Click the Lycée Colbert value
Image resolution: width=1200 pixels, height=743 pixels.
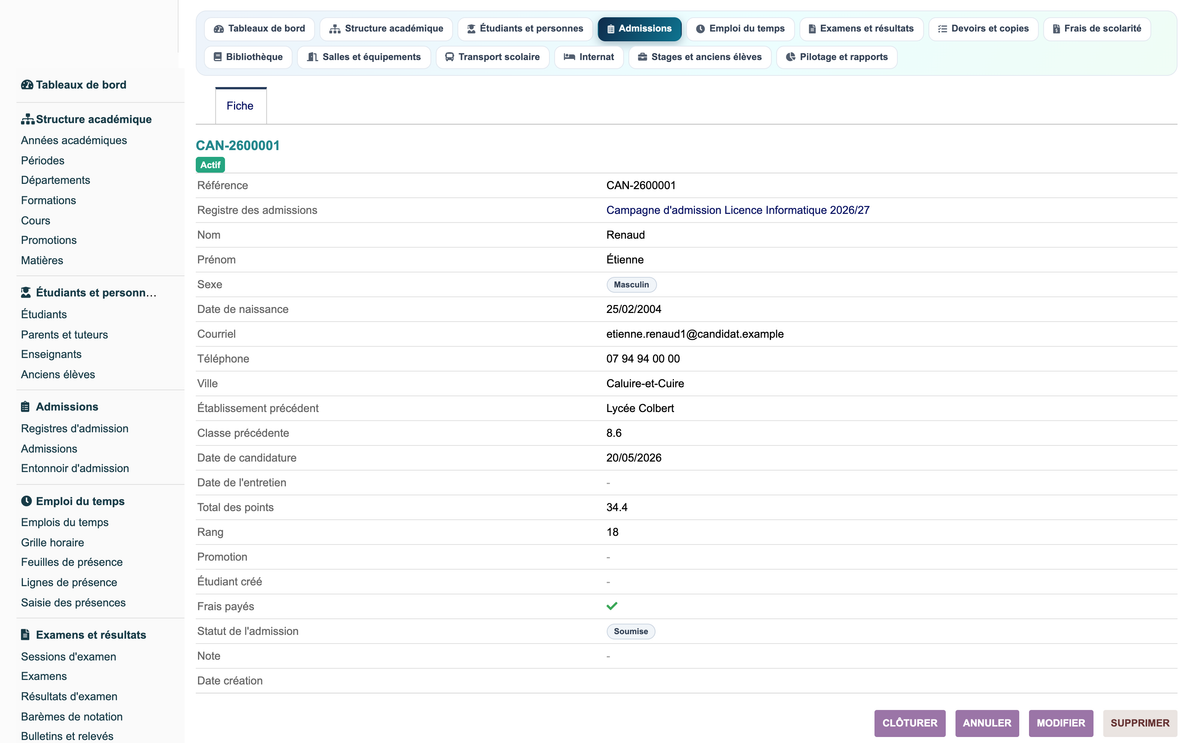click(x=640, y=408)
